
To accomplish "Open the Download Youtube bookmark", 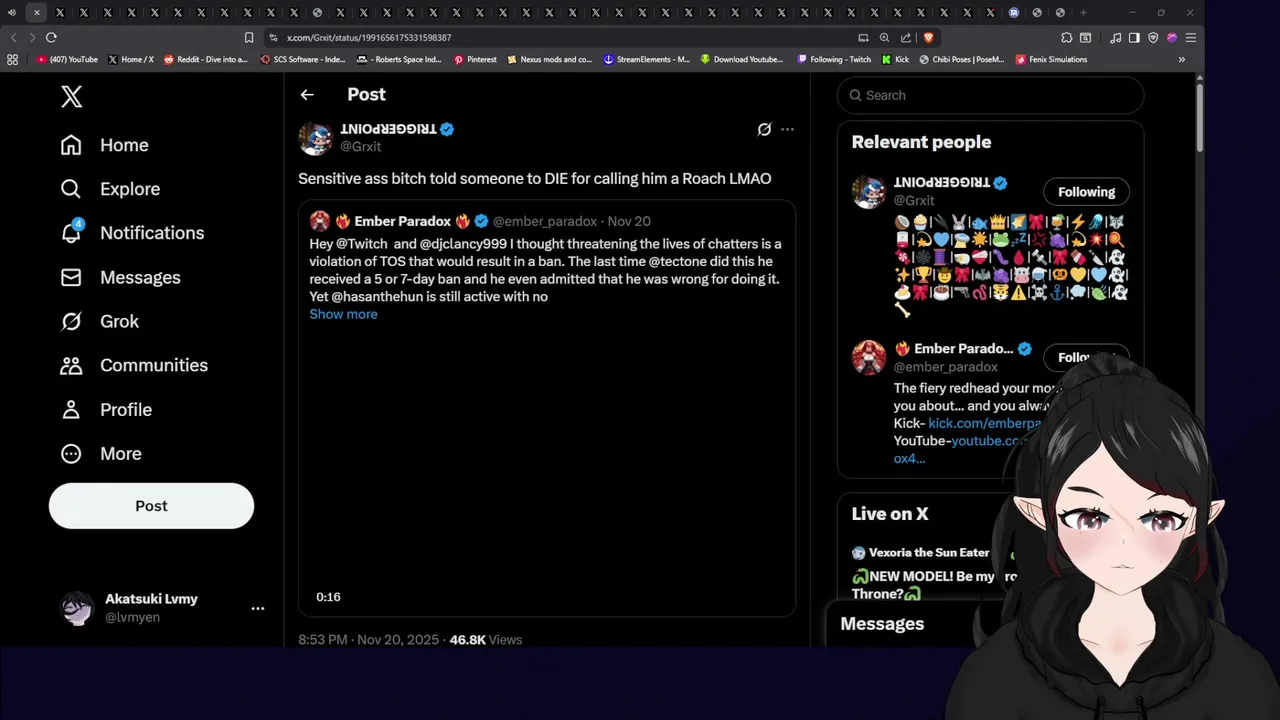I will [x=742, y=59].
